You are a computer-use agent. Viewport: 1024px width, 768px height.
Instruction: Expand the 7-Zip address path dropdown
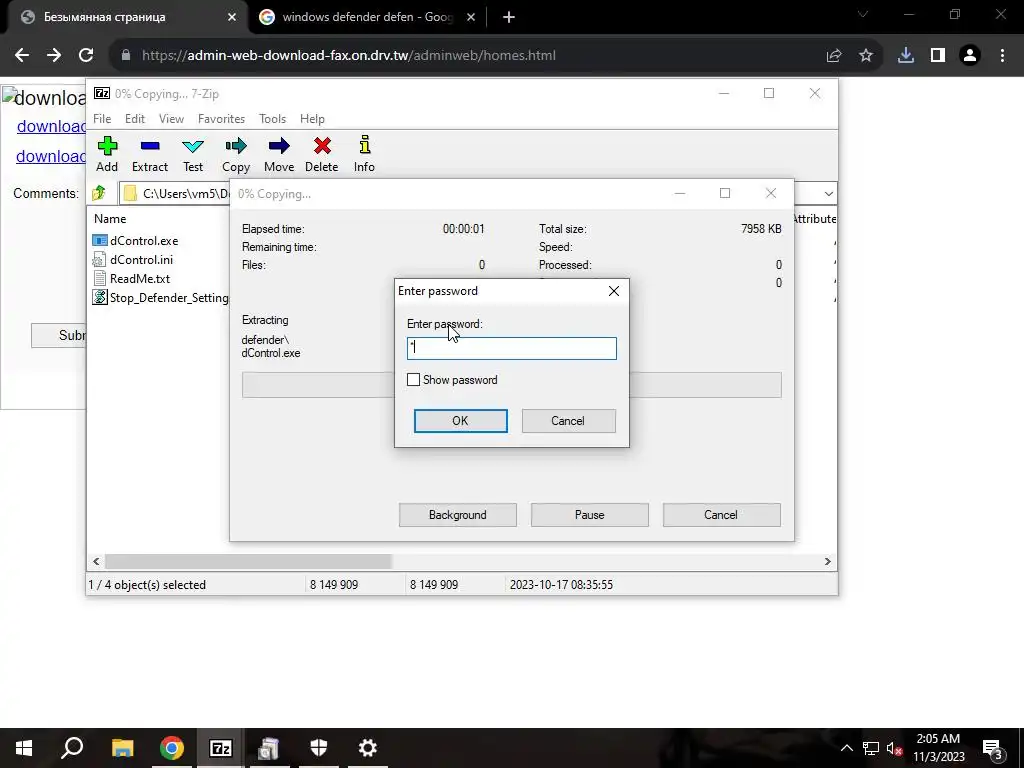tap(828, 193)
